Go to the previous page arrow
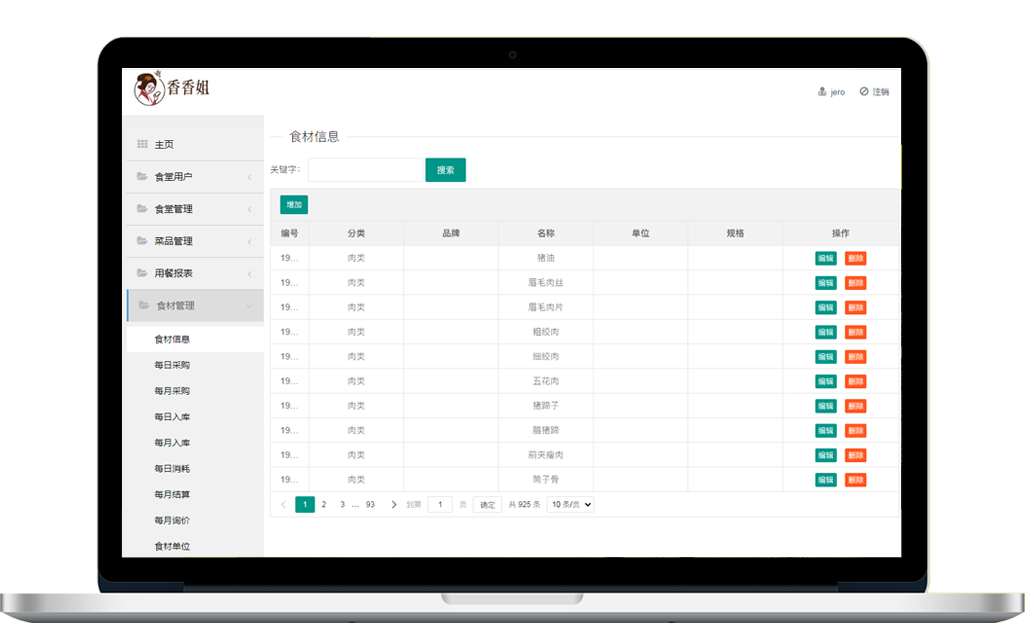1025x623 pixels. tap(284, 505)
